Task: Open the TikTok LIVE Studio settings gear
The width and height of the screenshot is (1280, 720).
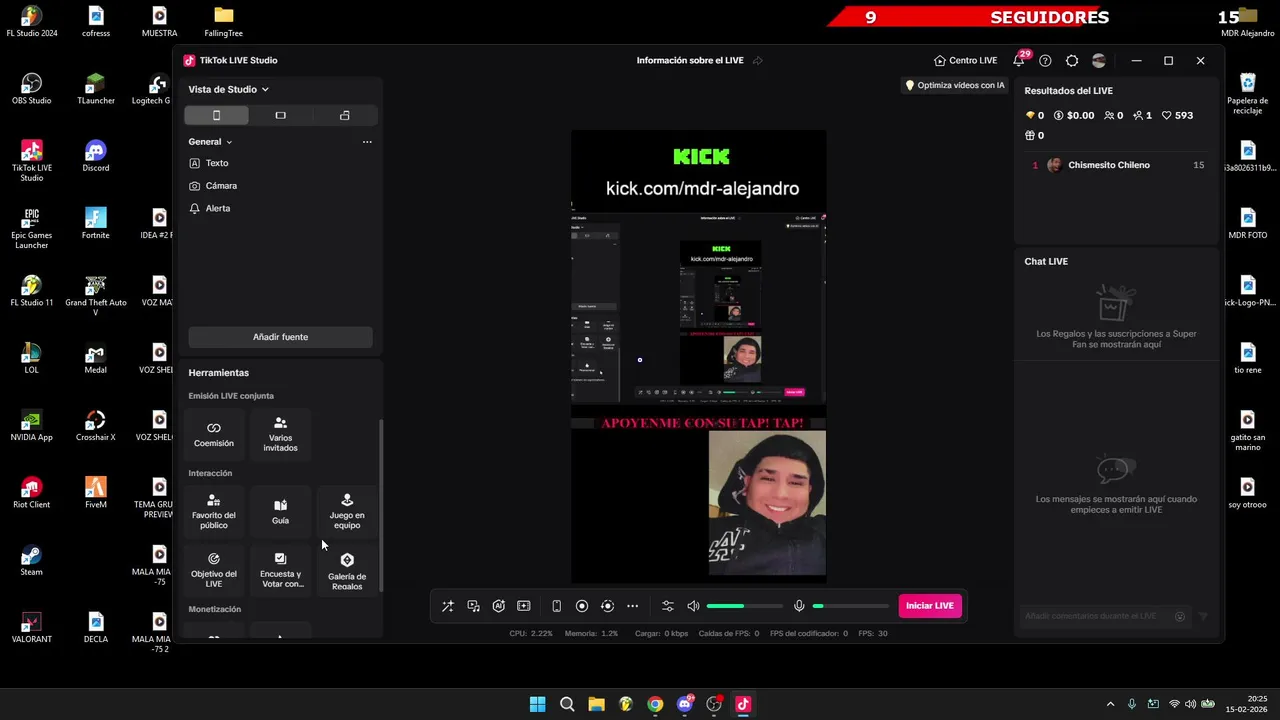Action: (1072, 60)
